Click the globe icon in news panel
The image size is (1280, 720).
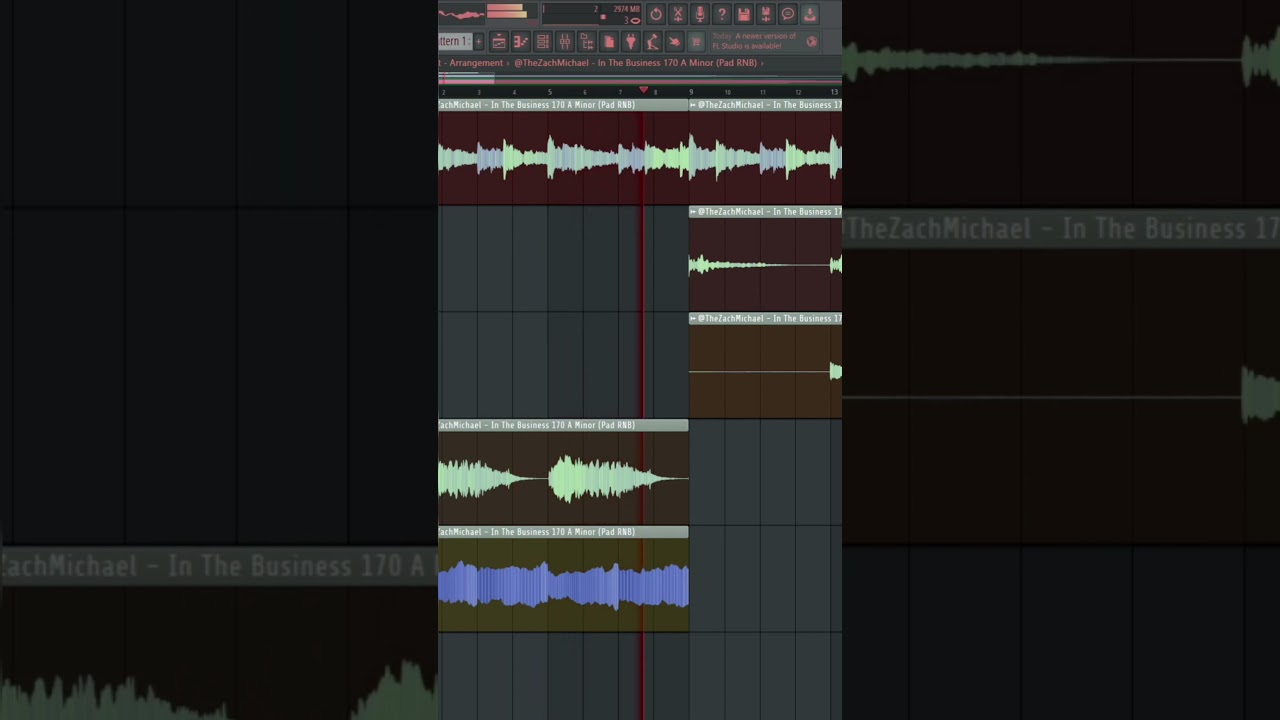(812, 41)
